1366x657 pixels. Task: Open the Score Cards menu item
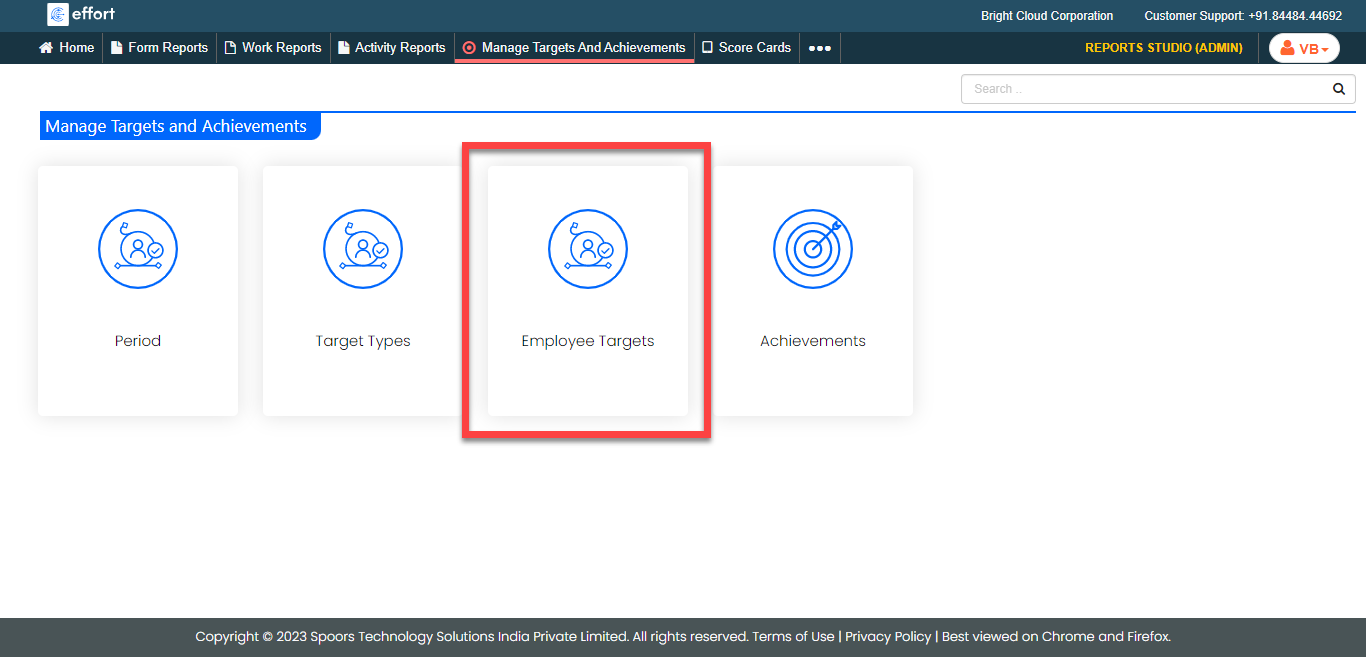(x=746, y=48)
